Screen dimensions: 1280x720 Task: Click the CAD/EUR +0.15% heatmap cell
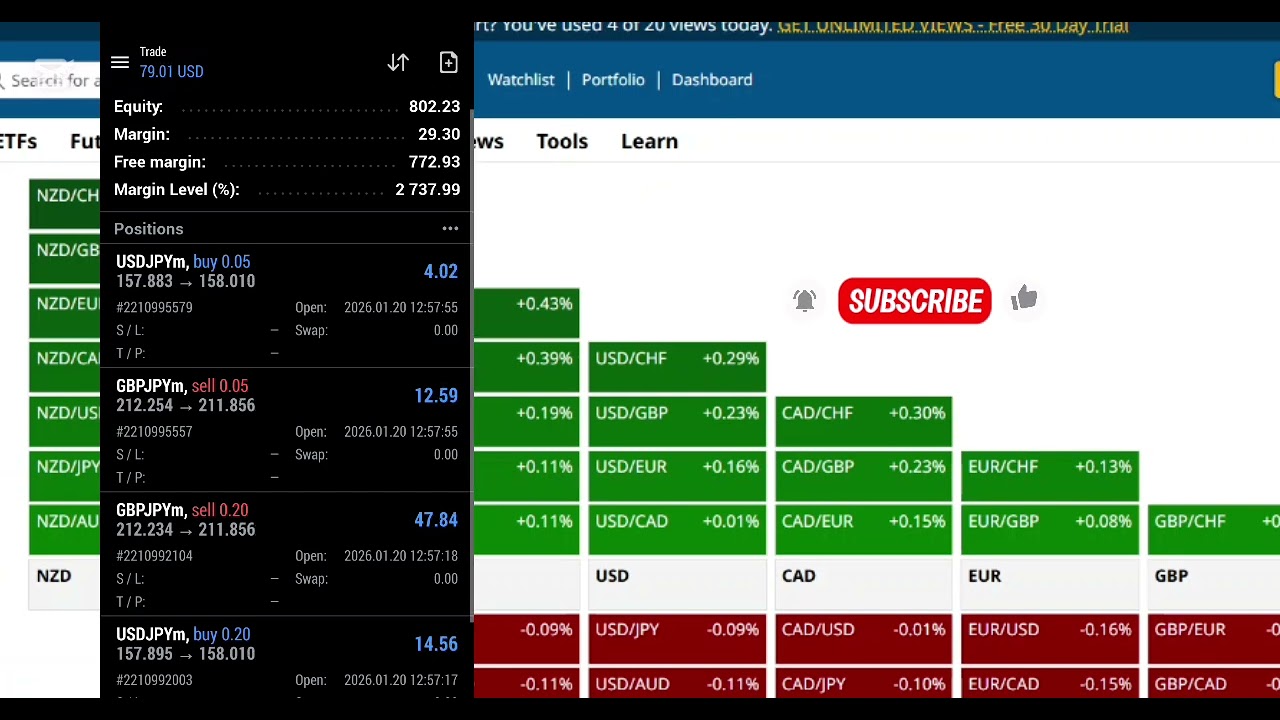(864, 529)
